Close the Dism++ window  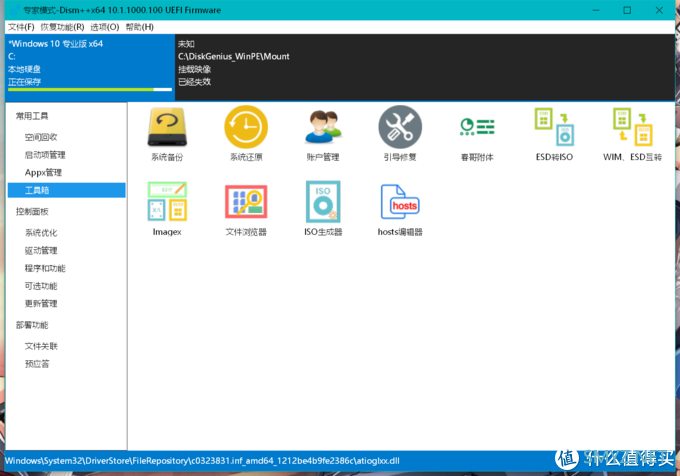coord(659,10)
